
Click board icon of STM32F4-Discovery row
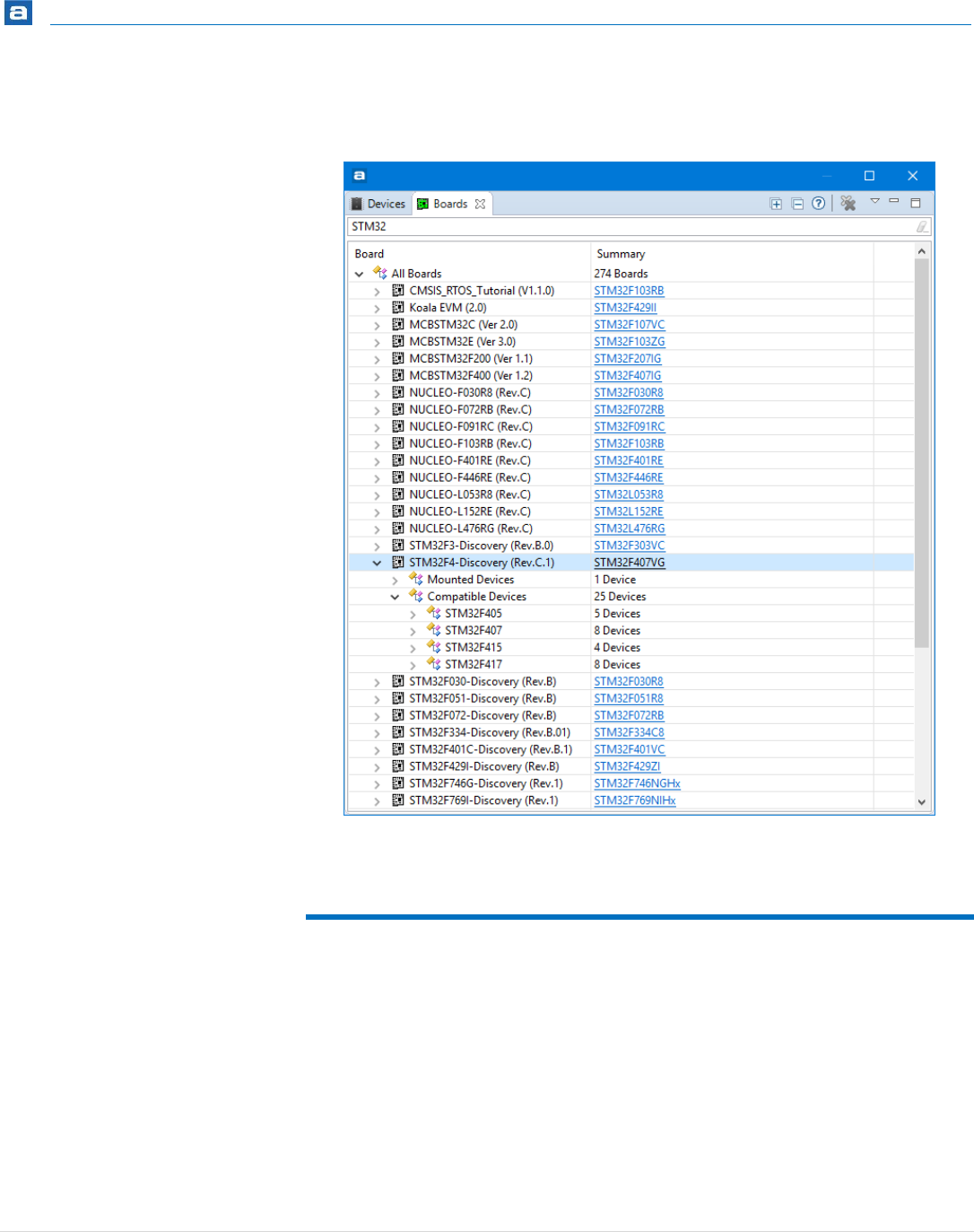398,563
